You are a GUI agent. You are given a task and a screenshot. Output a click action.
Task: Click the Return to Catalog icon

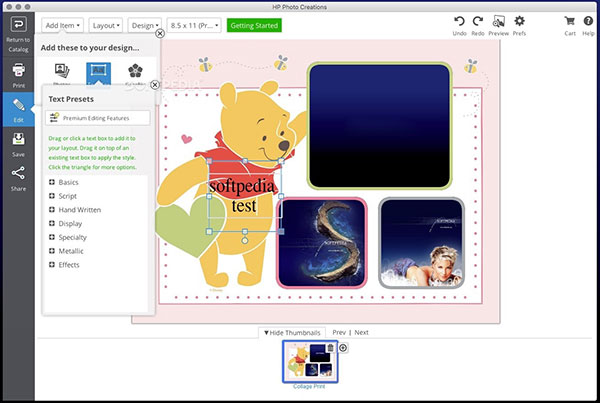tap(18, 24)
